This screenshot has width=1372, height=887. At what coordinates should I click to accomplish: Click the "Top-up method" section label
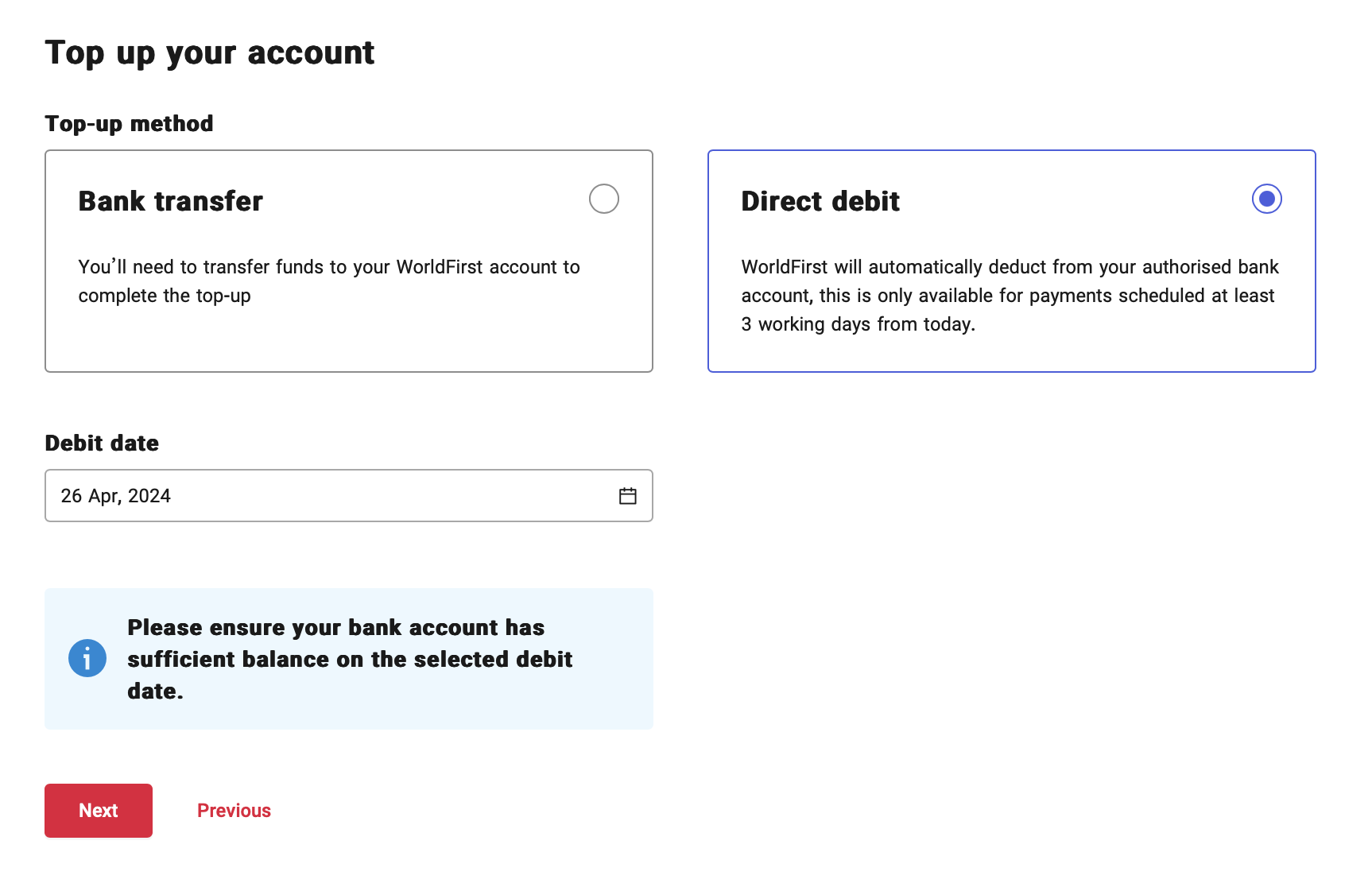click(x=129, y=123)
